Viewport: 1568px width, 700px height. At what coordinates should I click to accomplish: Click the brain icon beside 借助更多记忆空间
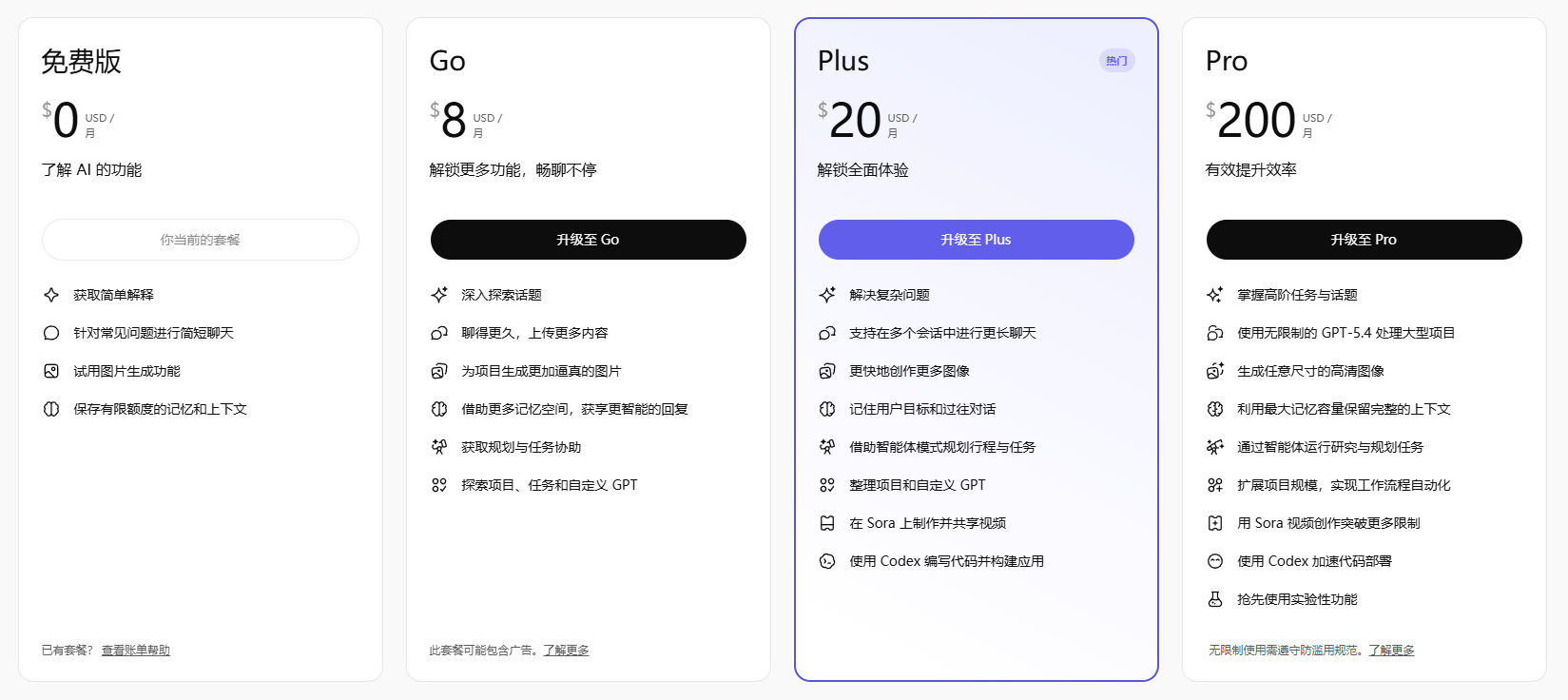click(439, 409)
